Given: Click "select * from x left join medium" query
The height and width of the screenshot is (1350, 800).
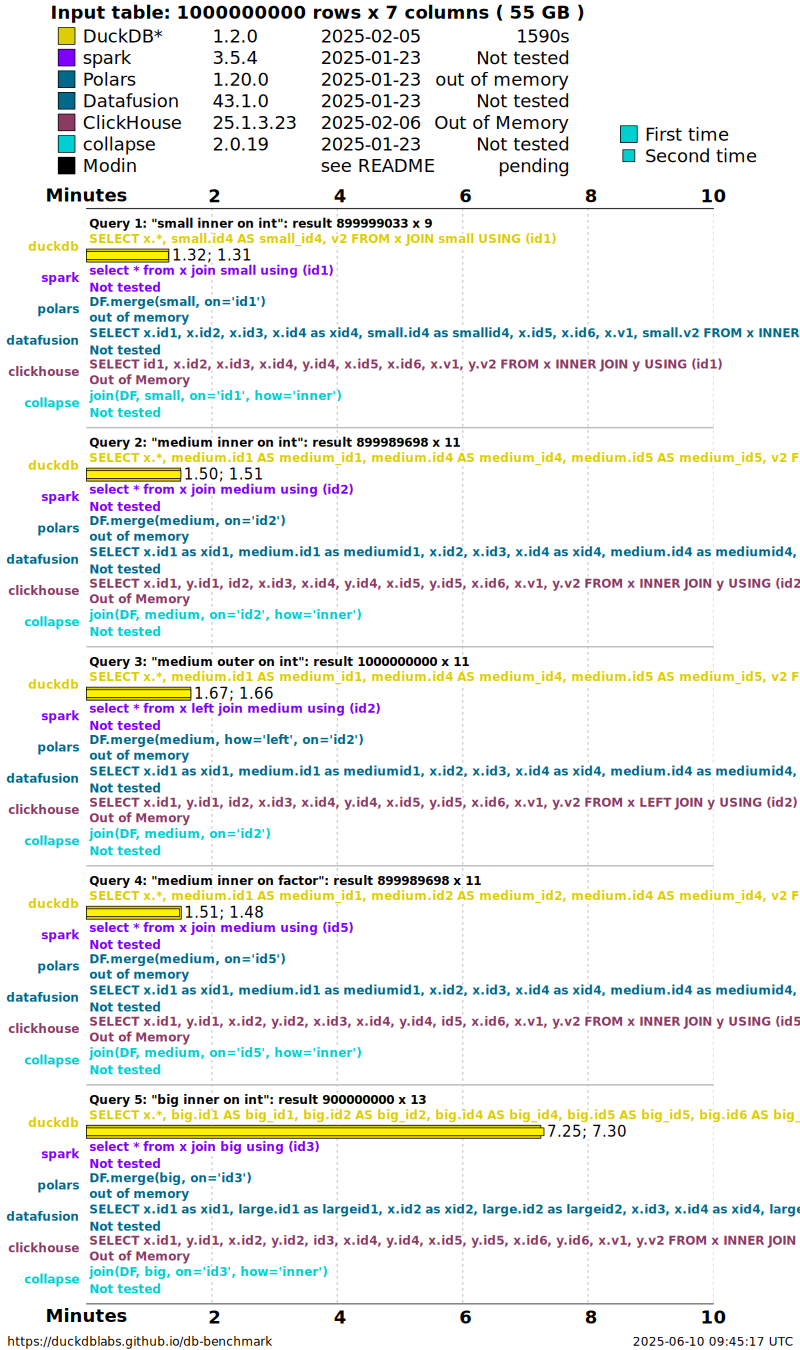Looking at the screenshot, I should [x=235, y=708].
